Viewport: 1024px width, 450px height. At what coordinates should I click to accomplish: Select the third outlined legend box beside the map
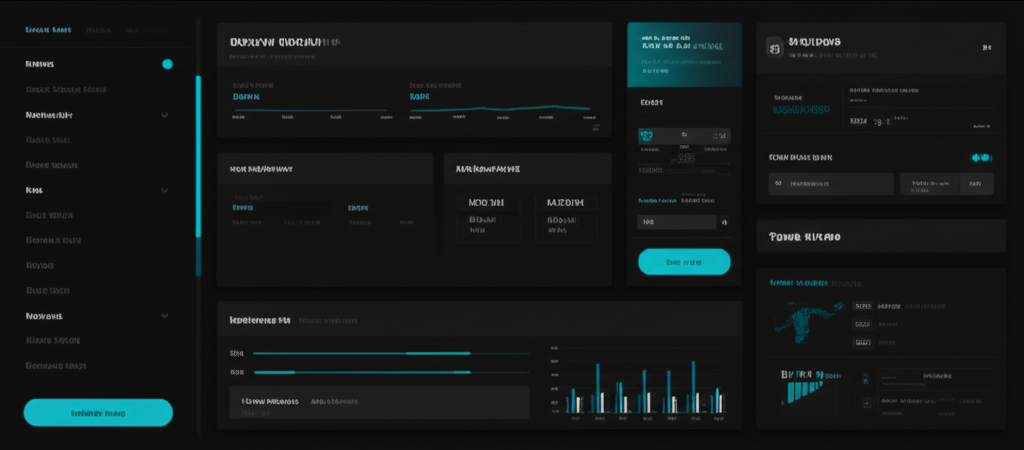tap(863, 342)
